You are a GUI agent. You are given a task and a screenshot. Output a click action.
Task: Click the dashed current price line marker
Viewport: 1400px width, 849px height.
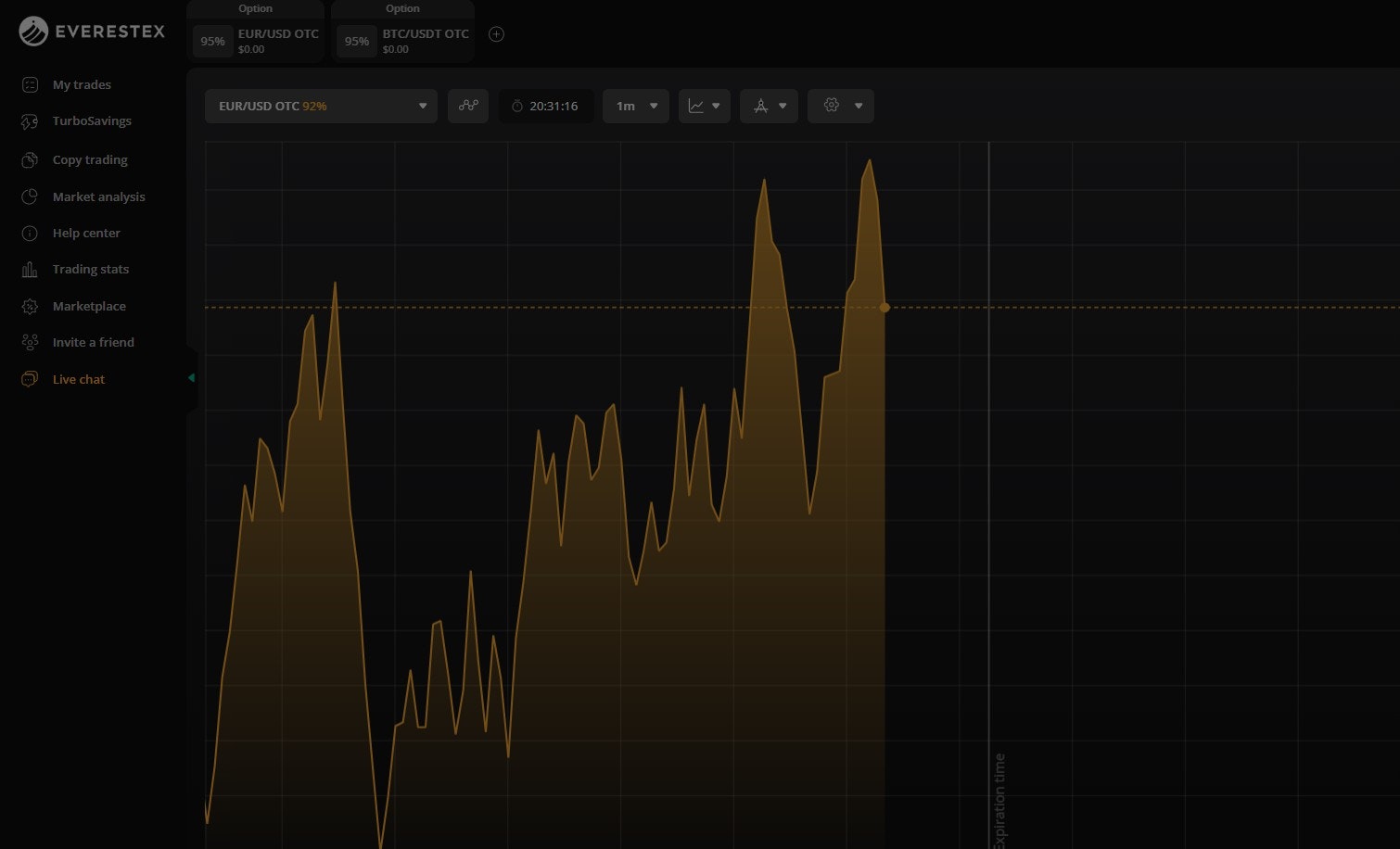pyautogui.click(x=884, y=307)
